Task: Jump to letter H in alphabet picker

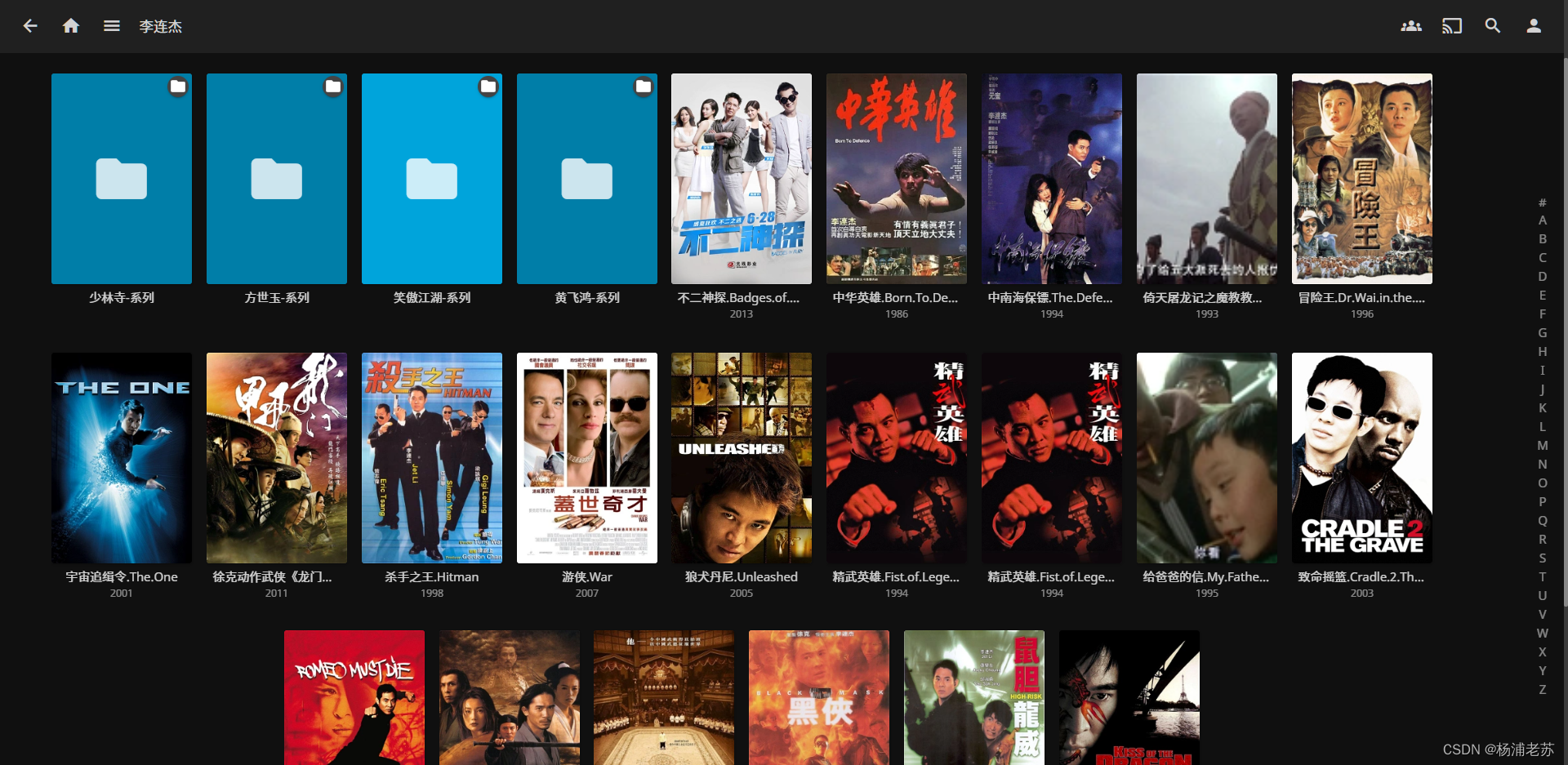Action: (1543, 352)
